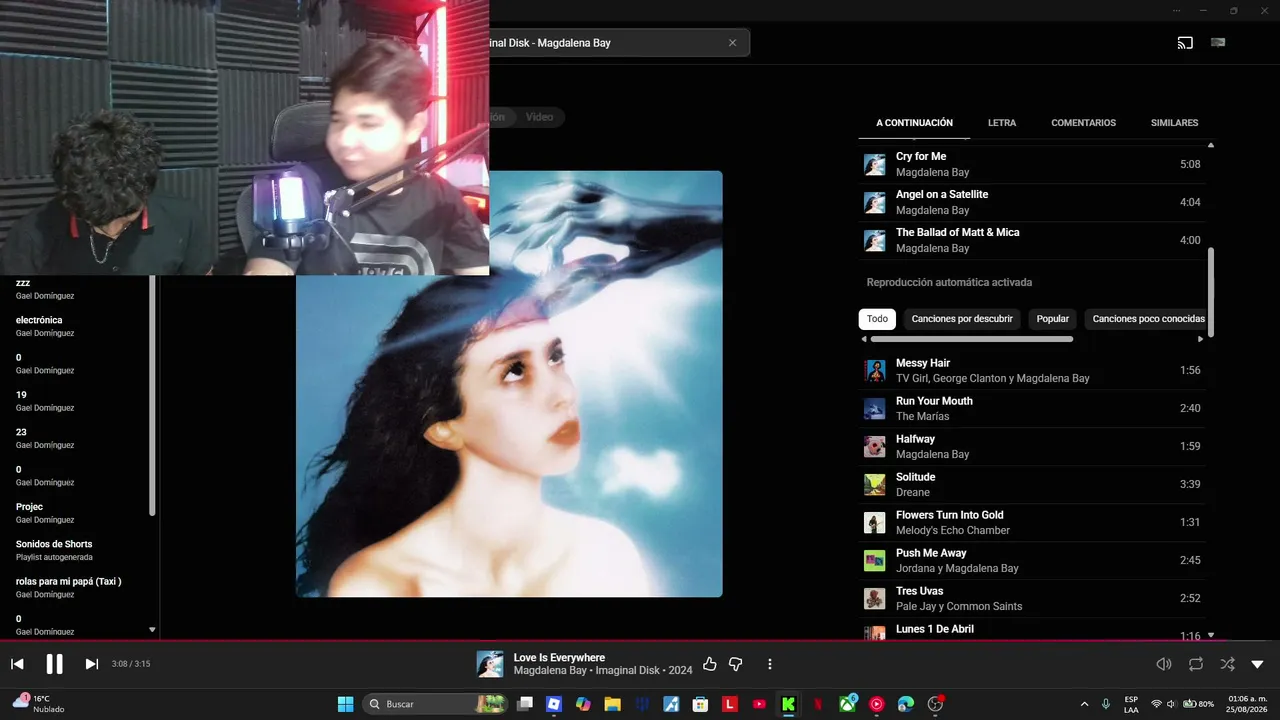
Task: Play Flowers Turn Into Gold
Action: tap(1032, 523)
